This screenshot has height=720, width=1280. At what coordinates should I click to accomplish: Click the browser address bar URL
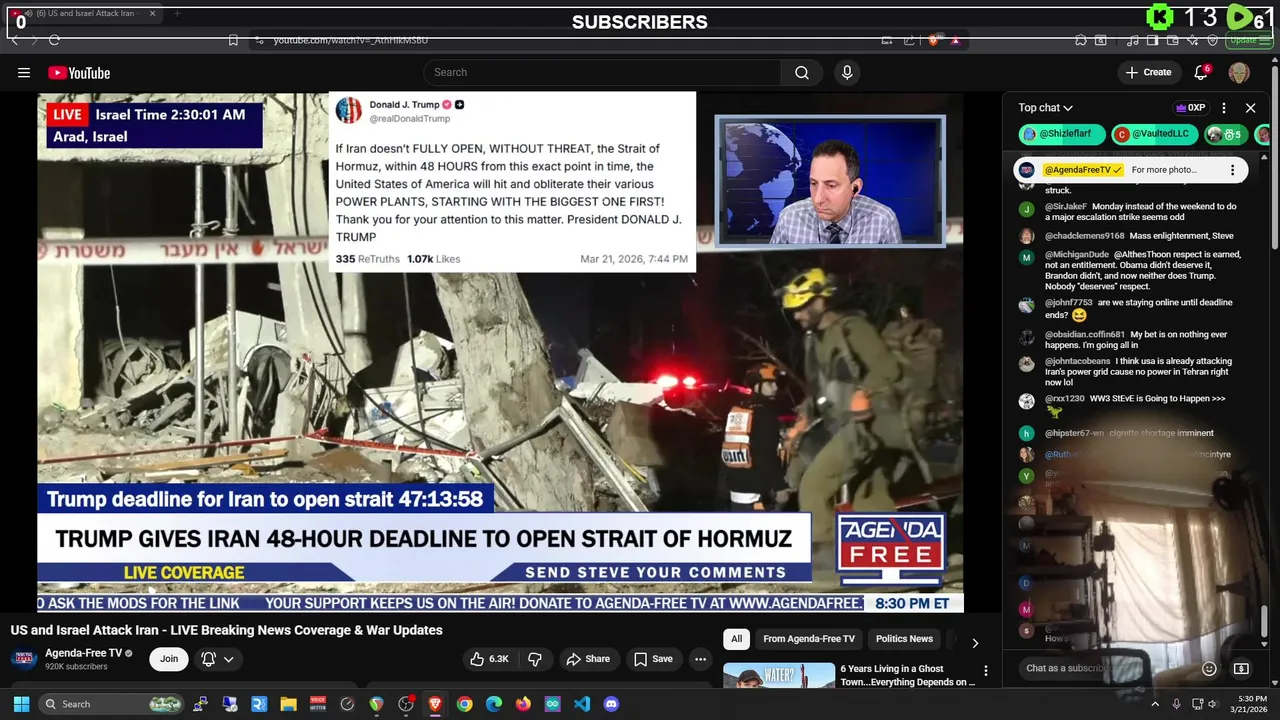pos(350,40)
